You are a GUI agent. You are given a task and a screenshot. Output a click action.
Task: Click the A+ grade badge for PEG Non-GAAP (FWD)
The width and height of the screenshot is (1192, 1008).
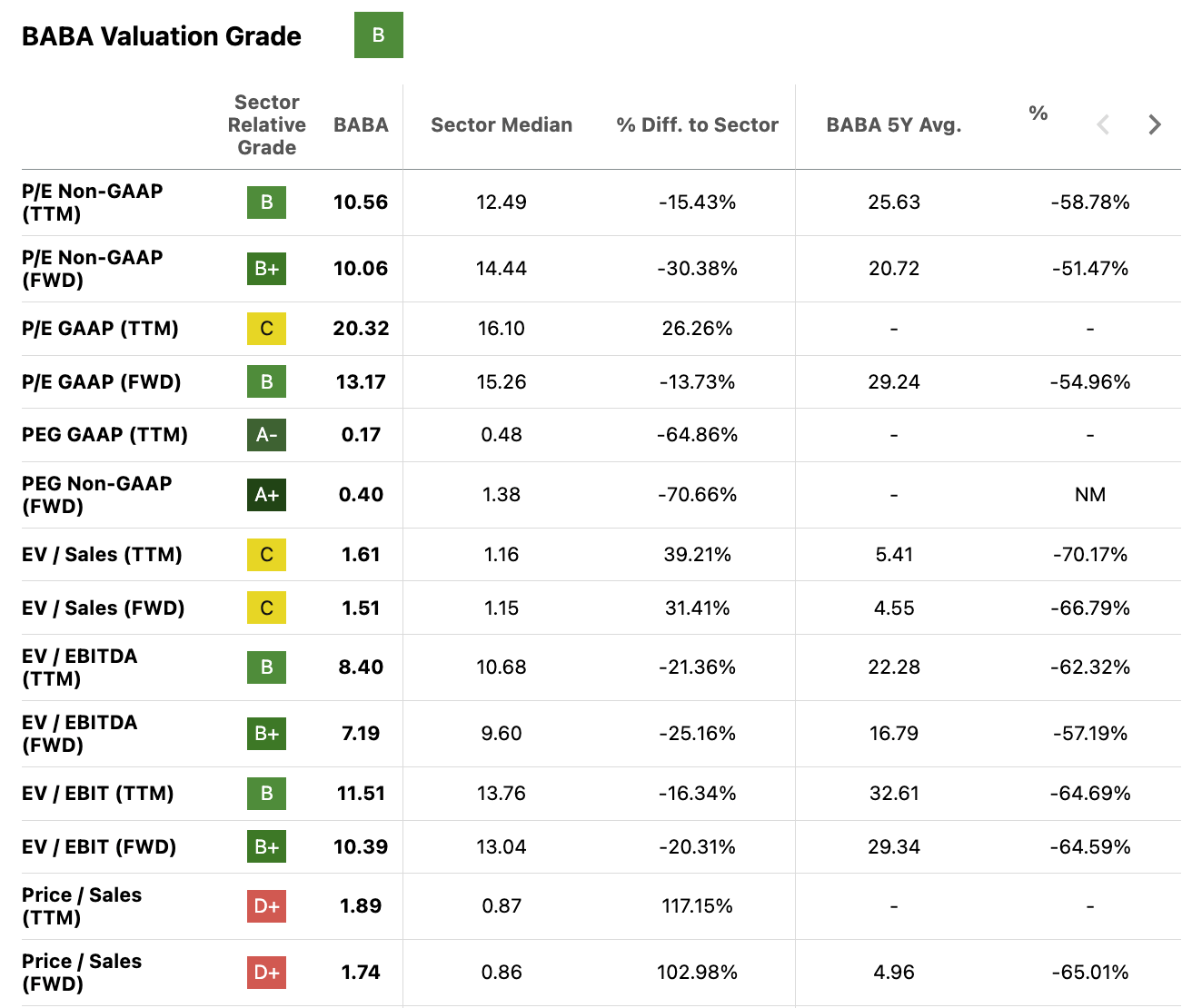click(x=266, y=495)
